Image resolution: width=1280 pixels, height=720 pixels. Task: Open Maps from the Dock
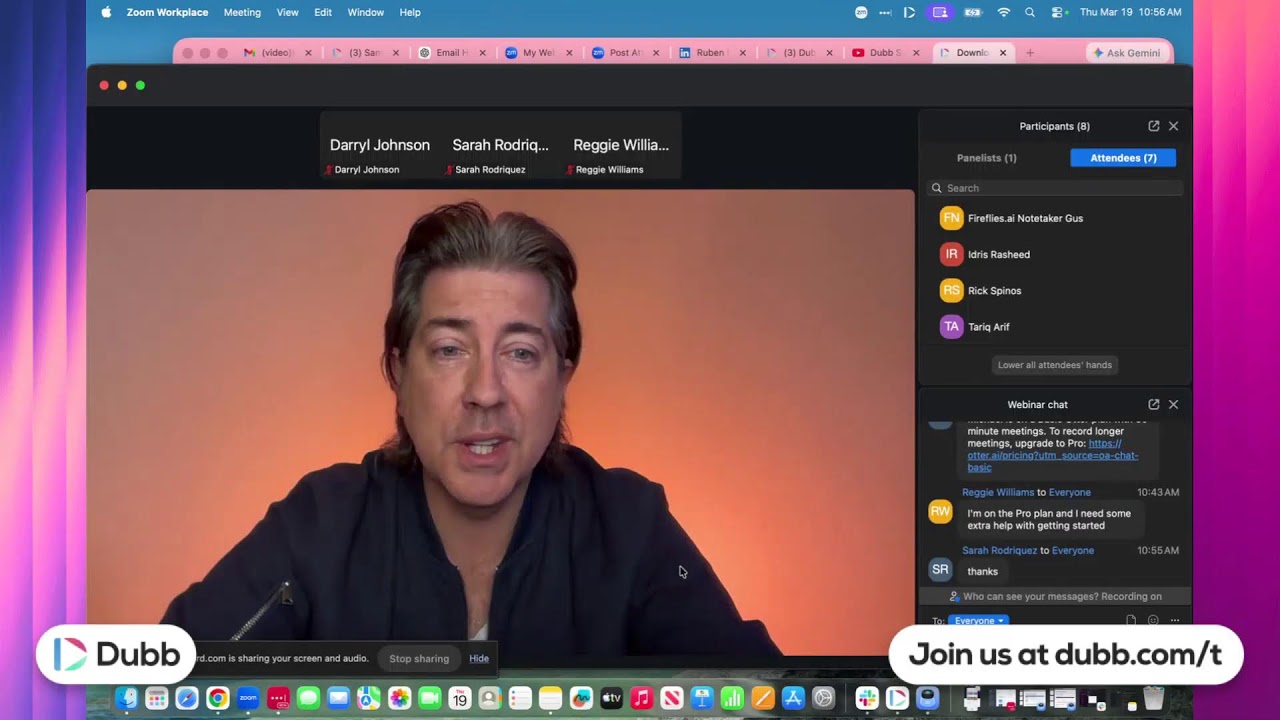369,698
